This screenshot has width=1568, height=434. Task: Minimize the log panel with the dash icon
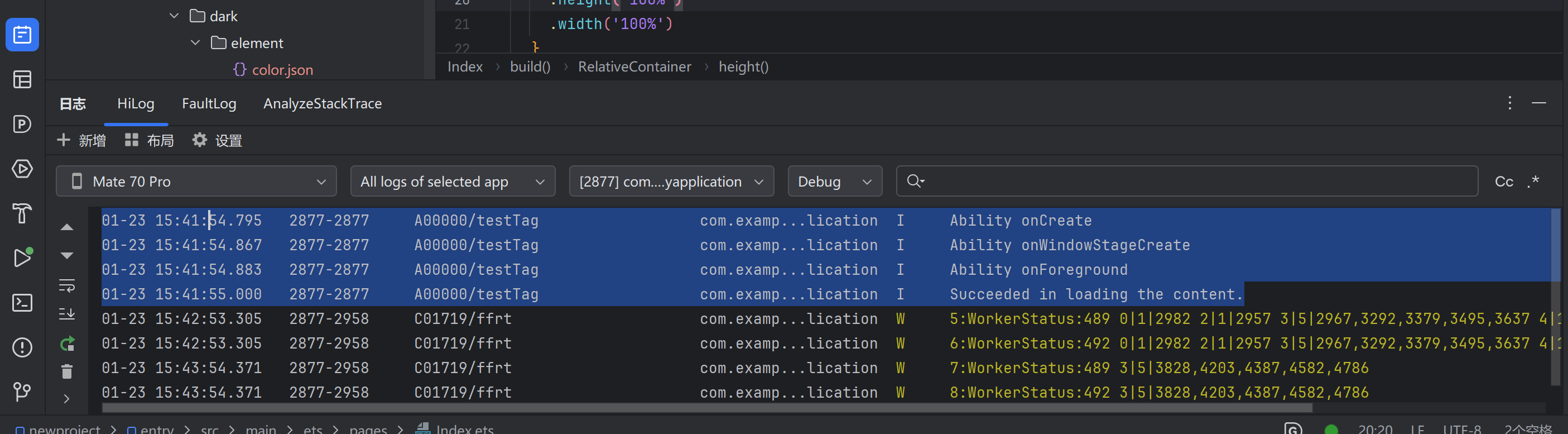(x=1539, y=103)
